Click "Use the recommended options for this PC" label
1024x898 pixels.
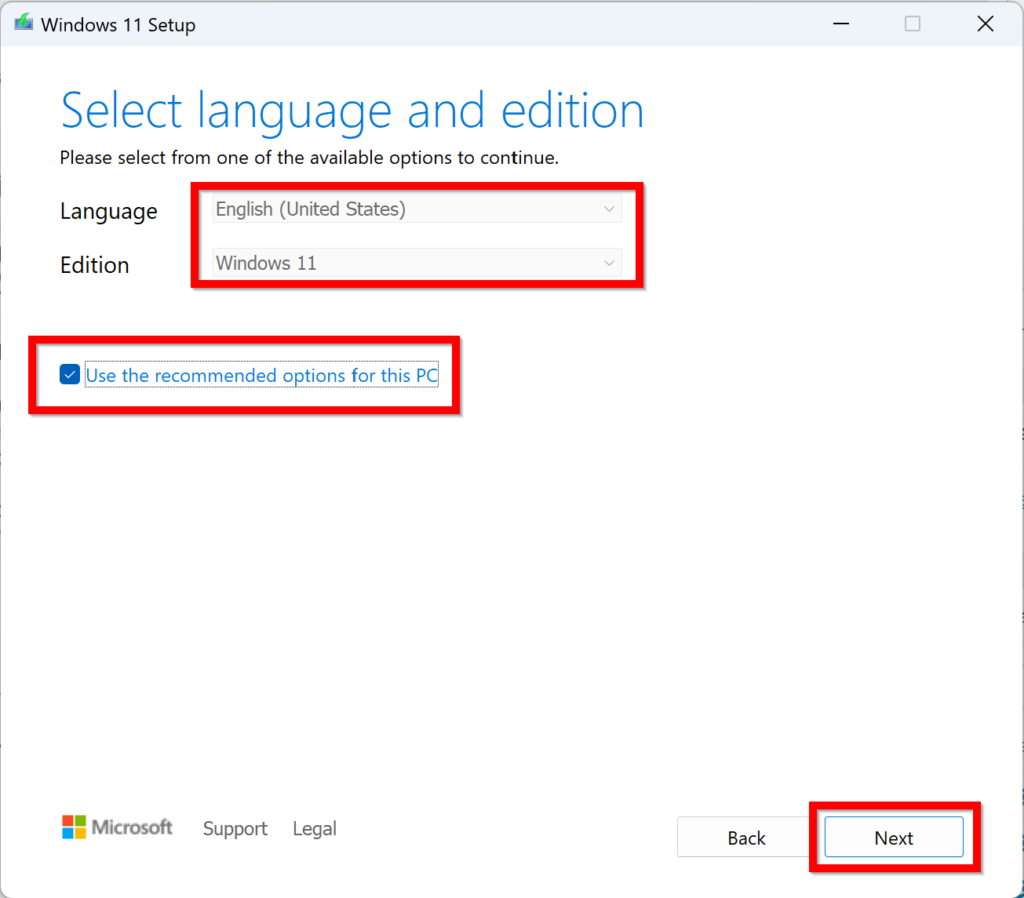click(x=262, y=376)
